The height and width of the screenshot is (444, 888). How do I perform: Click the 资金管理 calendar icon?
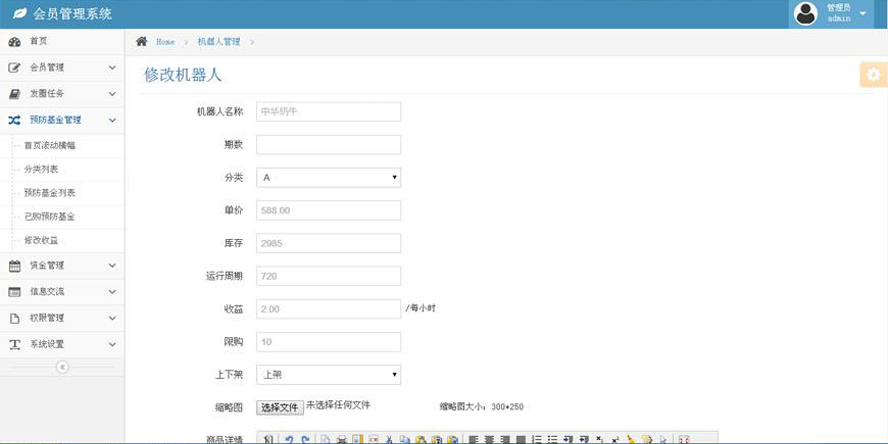click(x=15, y=266)
